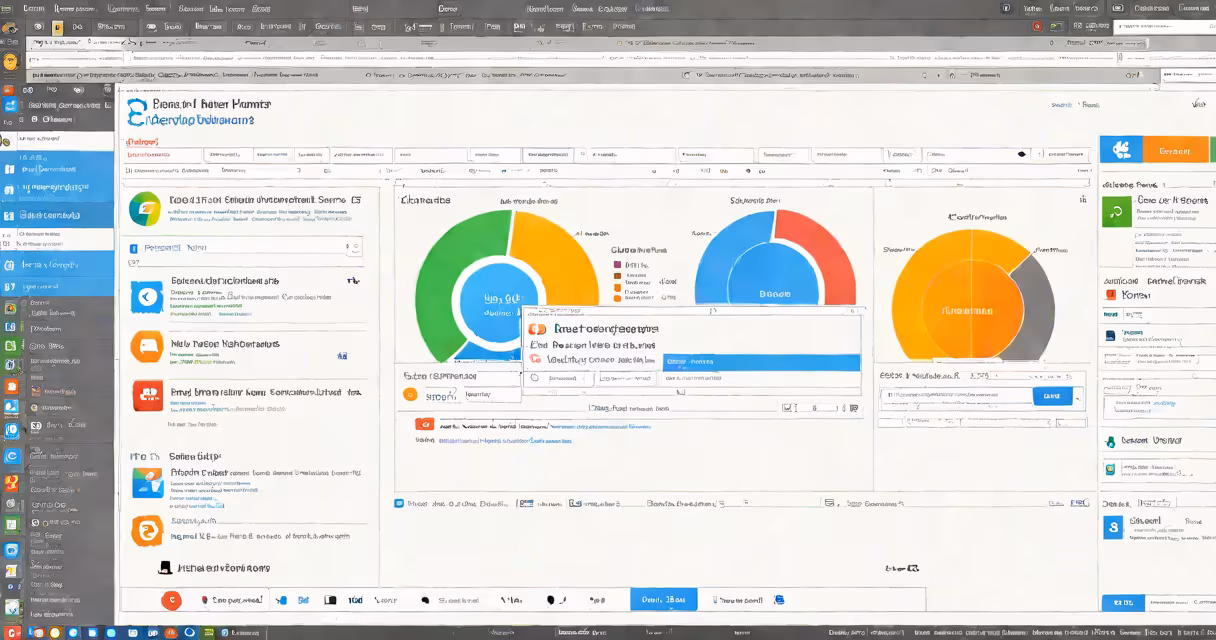Click the orange icon in popup title row

tap(536, 329)
